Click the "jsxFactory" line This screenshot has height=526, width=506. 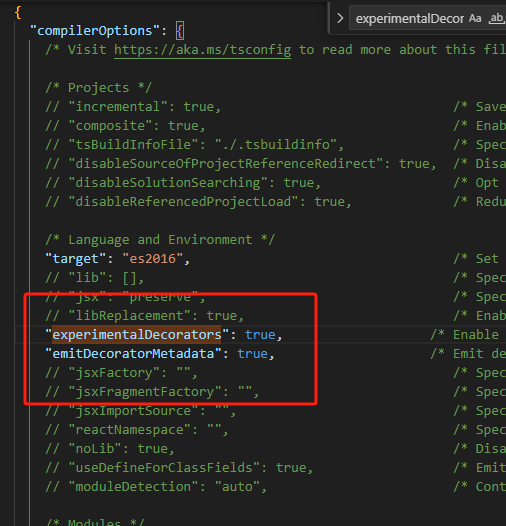pos(121,373)
